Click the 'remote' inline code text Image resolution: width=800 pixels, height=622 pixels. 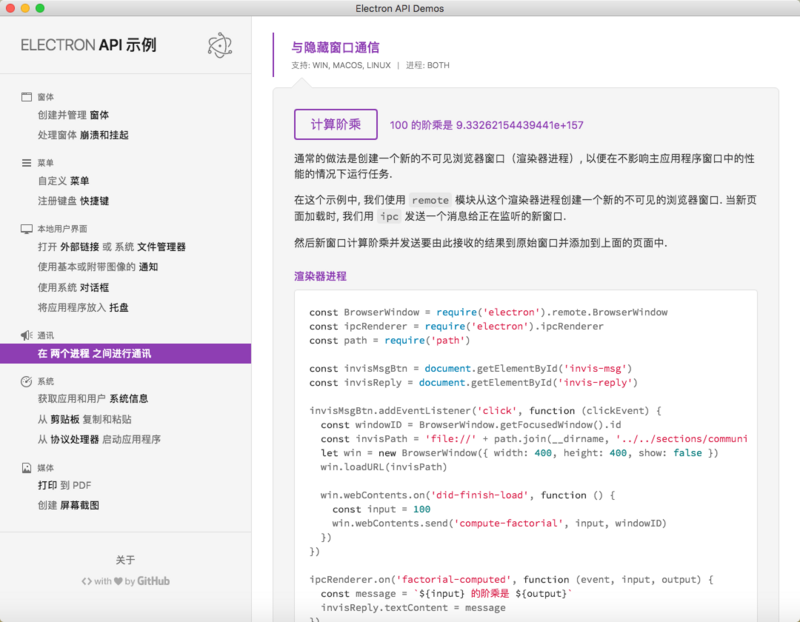tap(430, 200)
